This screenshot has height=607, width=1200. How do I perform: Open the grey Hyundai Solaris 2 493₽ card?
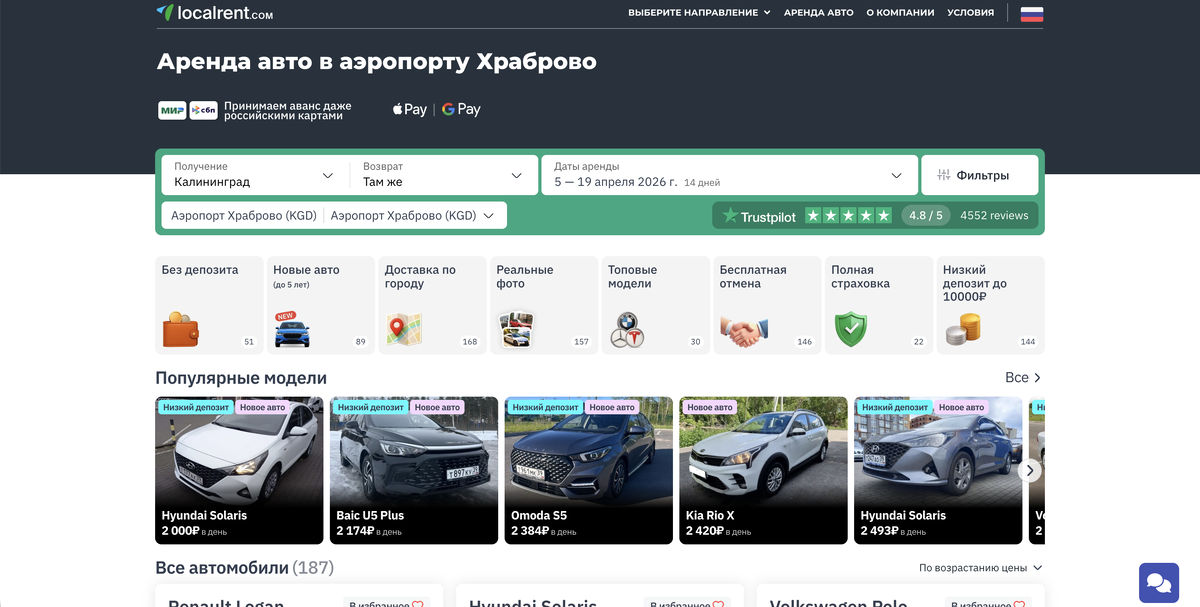pos(938,470)
